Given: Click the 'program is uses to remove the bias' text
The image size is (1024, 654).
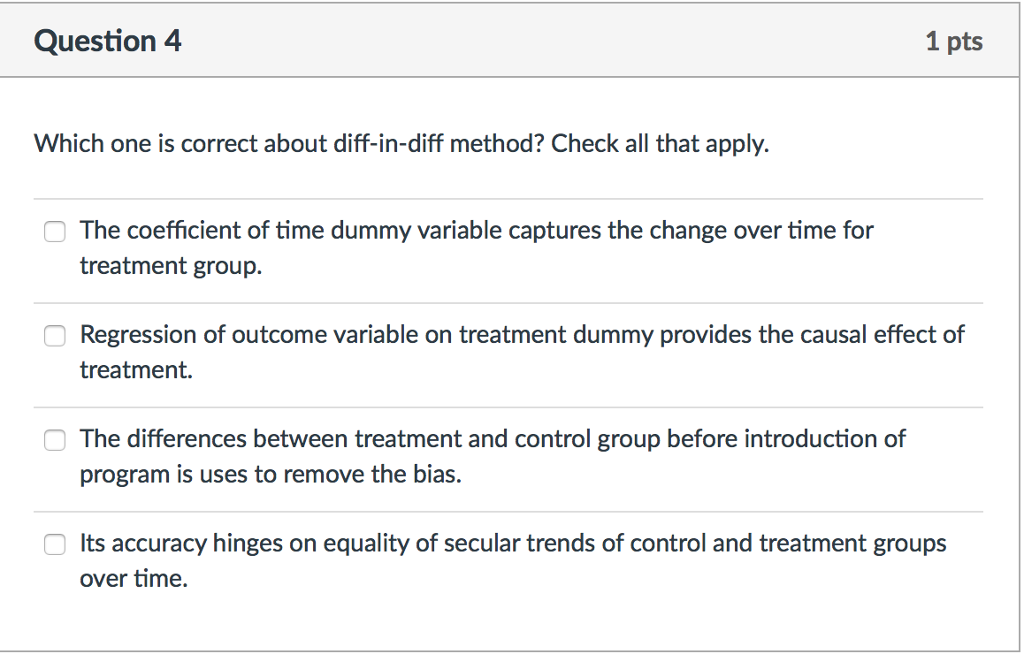Looking at the screenshot, I should (x=270, y=474).
